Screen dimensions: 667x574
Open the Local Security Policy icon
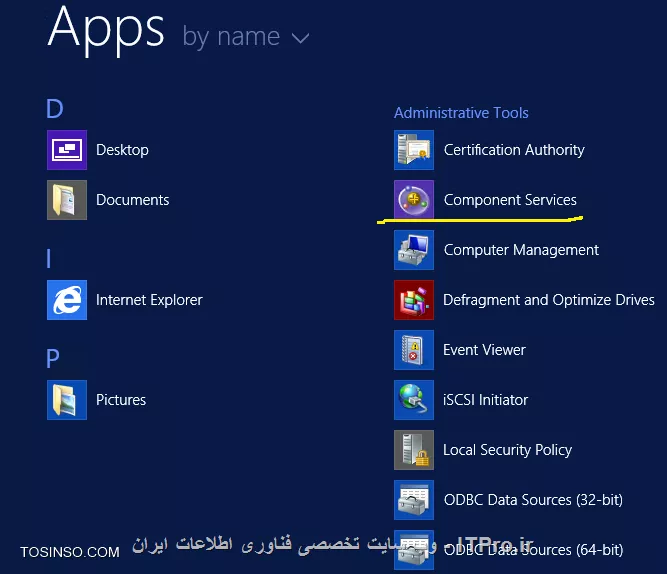[x=414, y=450]
